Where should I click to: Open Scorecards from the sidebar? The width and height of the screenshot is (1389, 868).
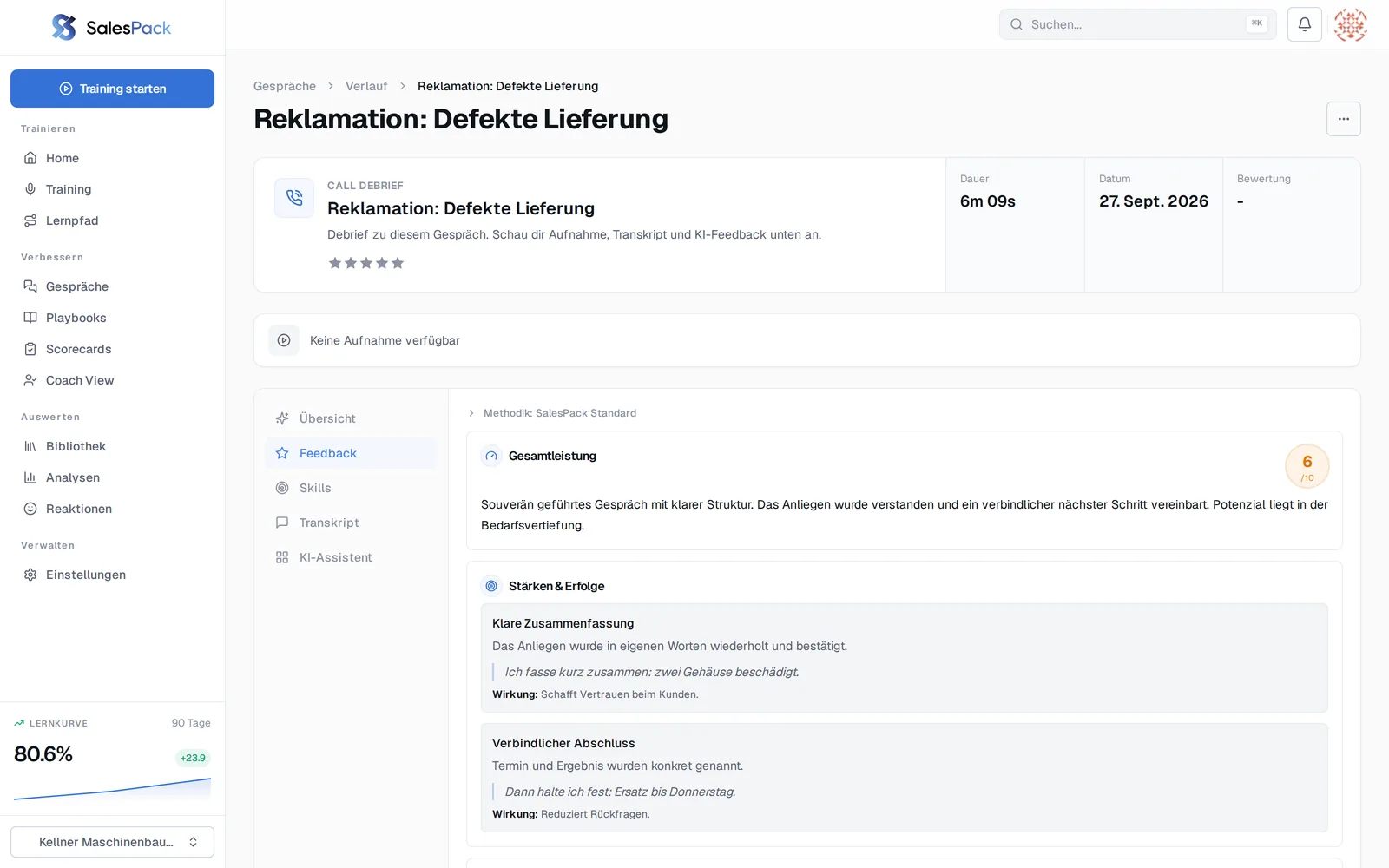click(112, 349)
